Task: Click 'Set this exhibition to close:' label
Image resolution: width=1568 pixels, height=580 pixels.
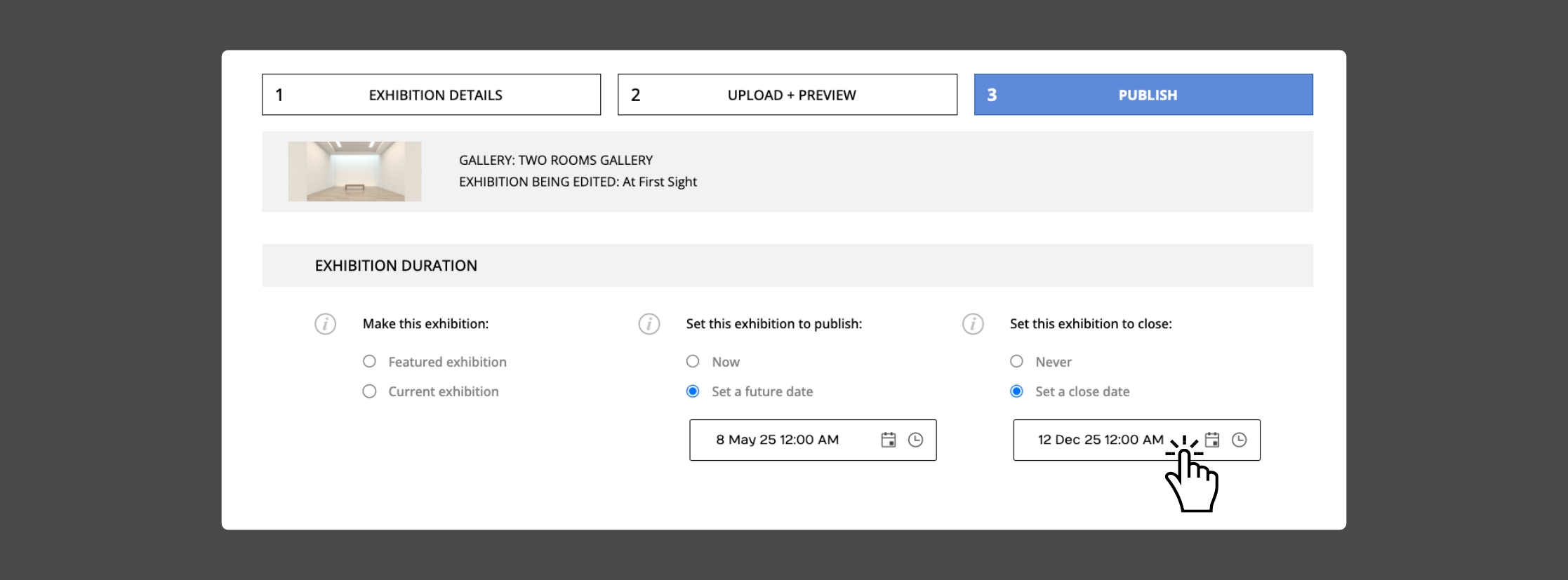Action: click(1091, 324)
